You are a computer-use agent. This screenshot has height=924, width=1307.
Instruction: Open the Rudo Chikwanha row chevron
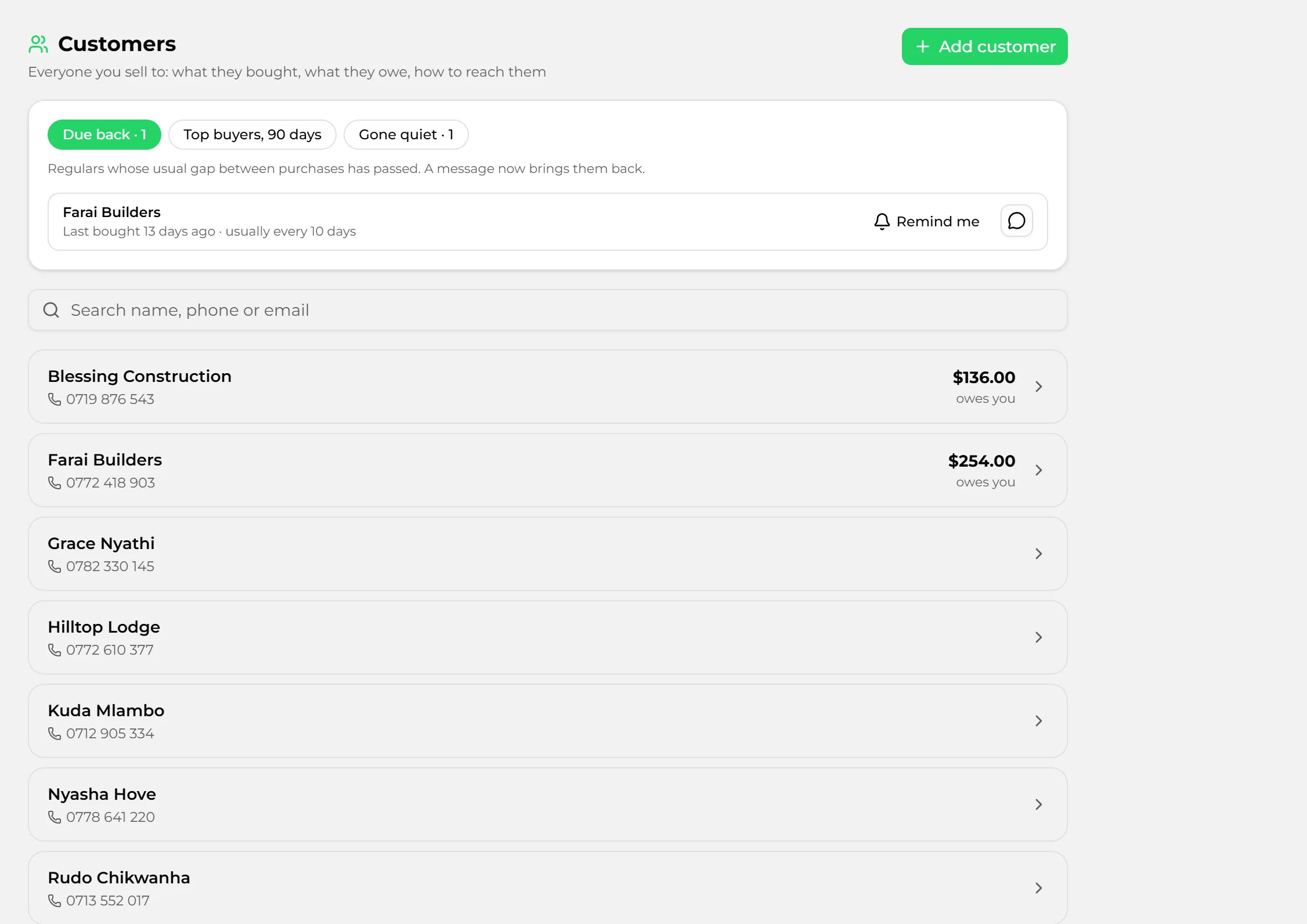click(1039, 888)
